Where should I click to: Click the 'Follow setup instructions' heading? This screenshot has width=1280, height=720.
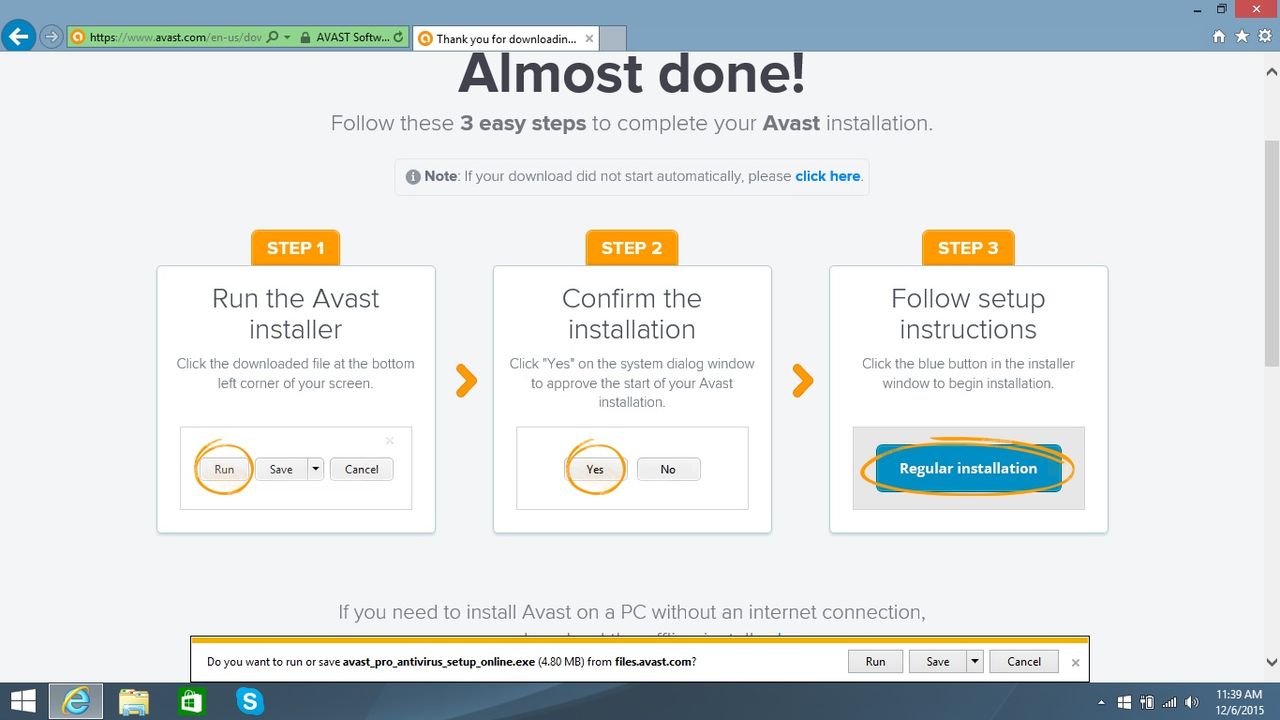pos(968,314)
